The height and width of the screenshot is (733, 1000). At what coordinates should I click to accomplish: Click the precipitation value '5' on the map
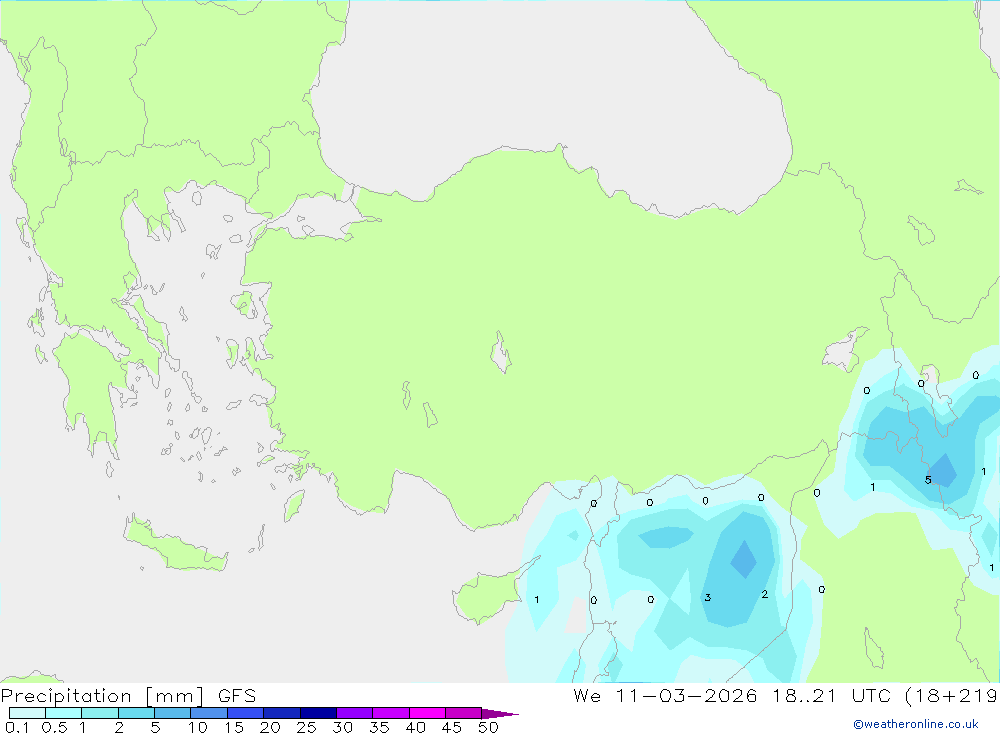(x=928, y=480)
